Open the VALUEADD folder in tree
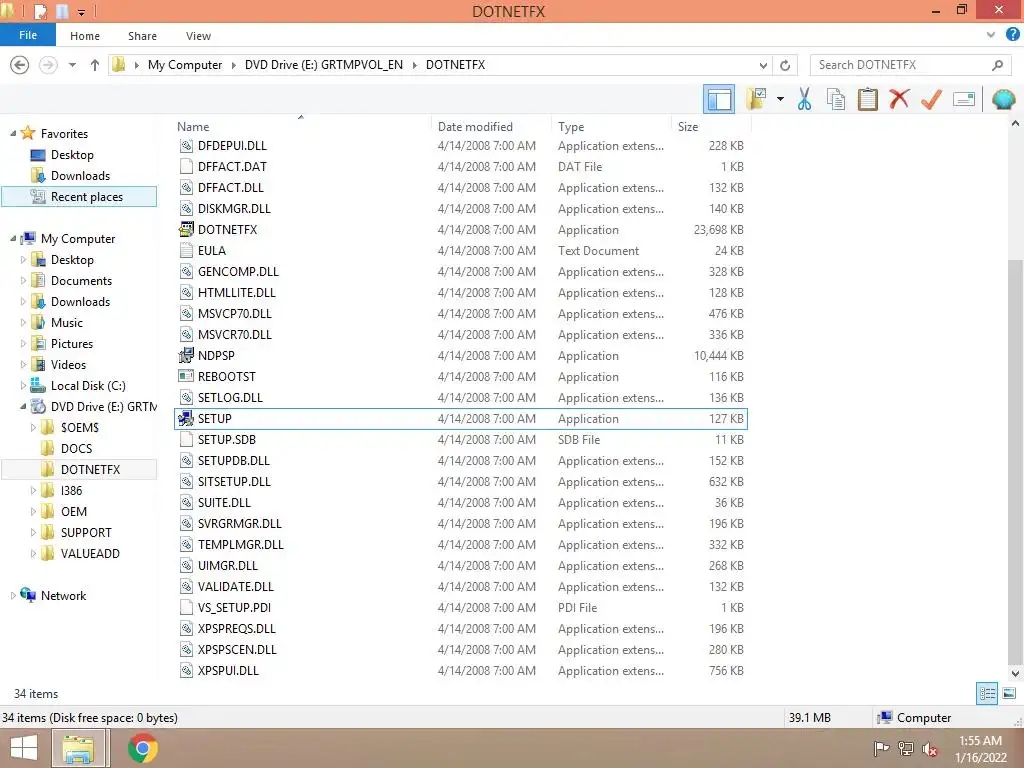1024x768 pixels. point(90,553)
